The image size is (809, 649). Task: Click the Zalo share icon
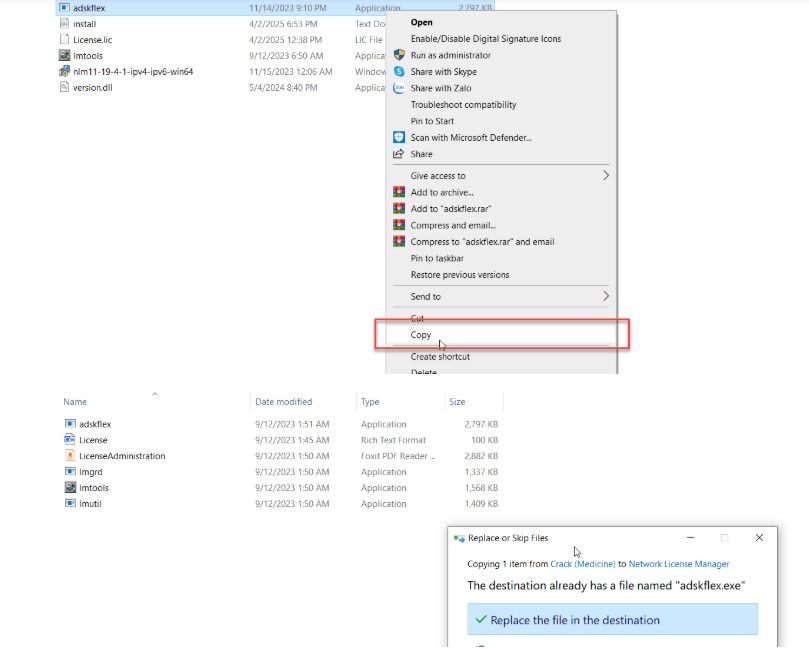click(399, 88)
